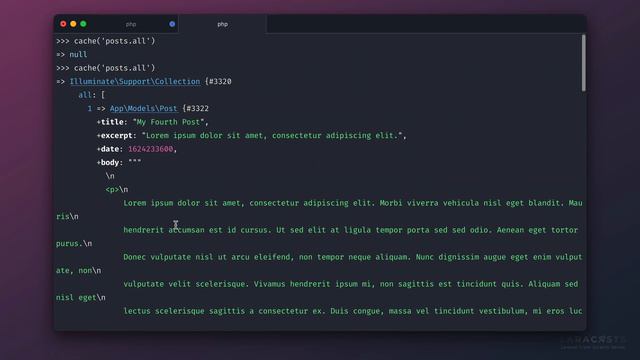Click the line starting 'Donec vulputate nisl'
The image size is (640, 360).
pyautogui.click(x=353, y=257)
